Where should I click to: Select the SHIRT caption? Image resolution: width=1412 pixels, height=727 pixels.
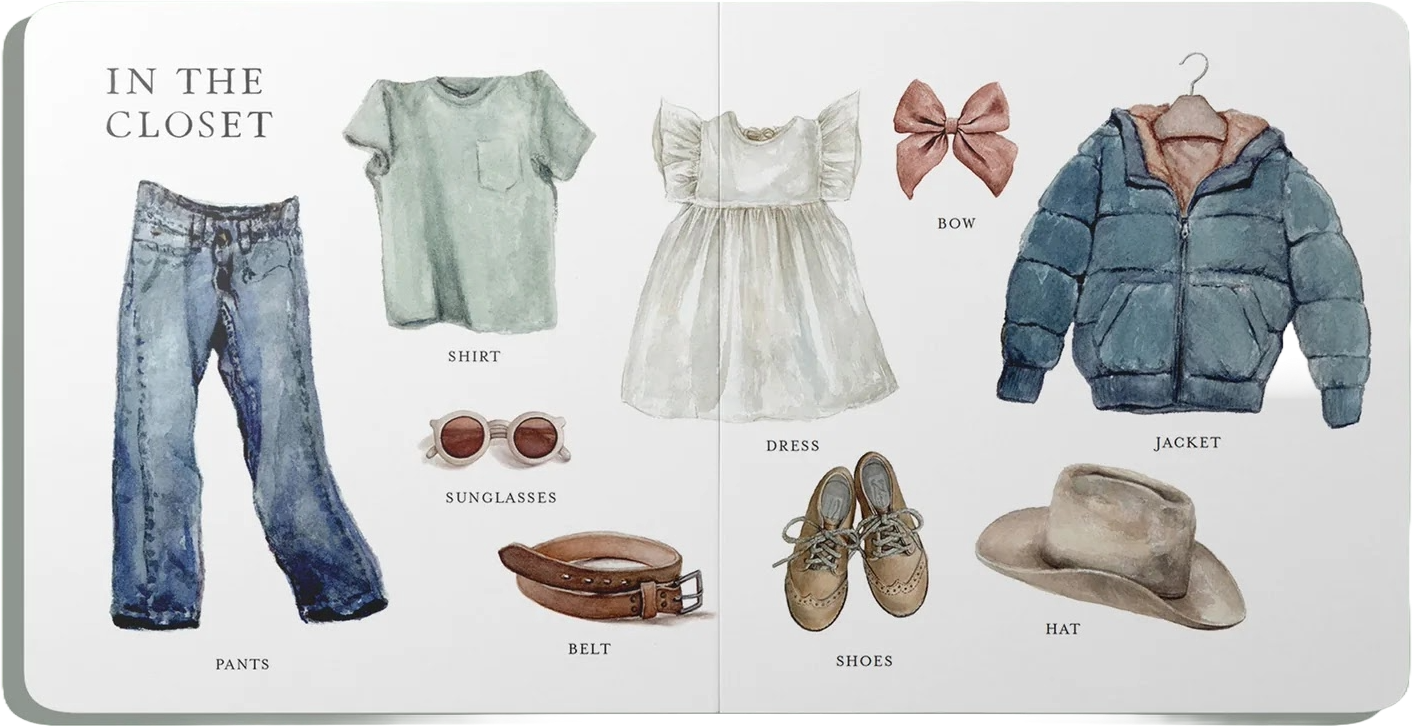474,356
